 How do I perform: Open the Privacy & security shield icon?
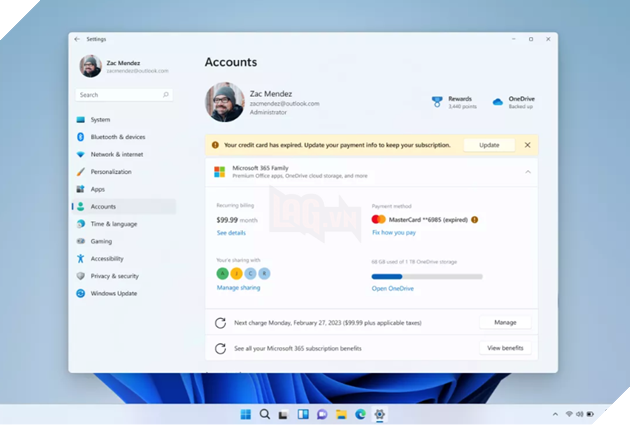click(x=81, y=276)
